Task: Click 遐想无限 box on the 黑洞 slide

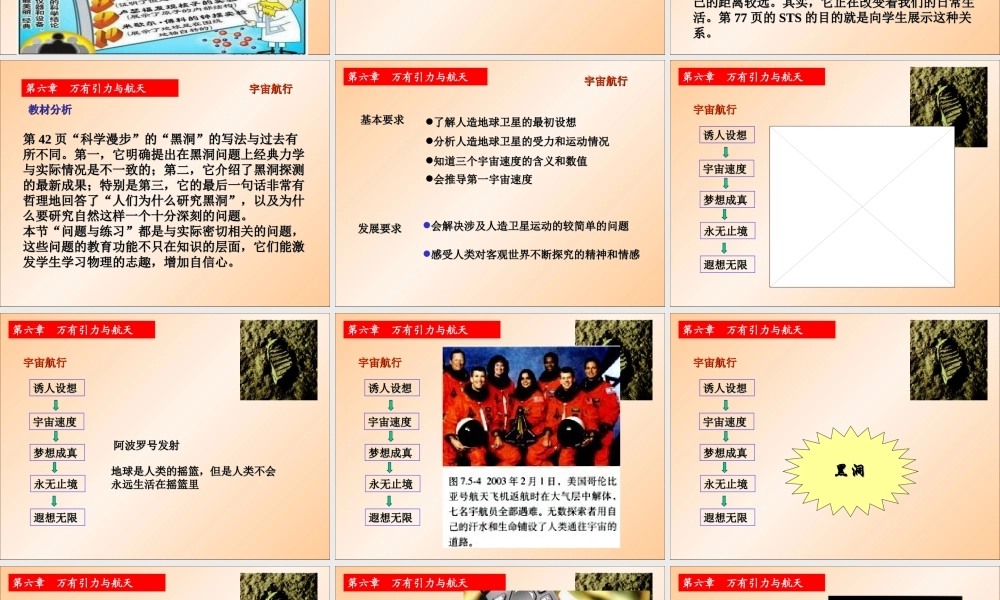Action: tap(728, 517)
